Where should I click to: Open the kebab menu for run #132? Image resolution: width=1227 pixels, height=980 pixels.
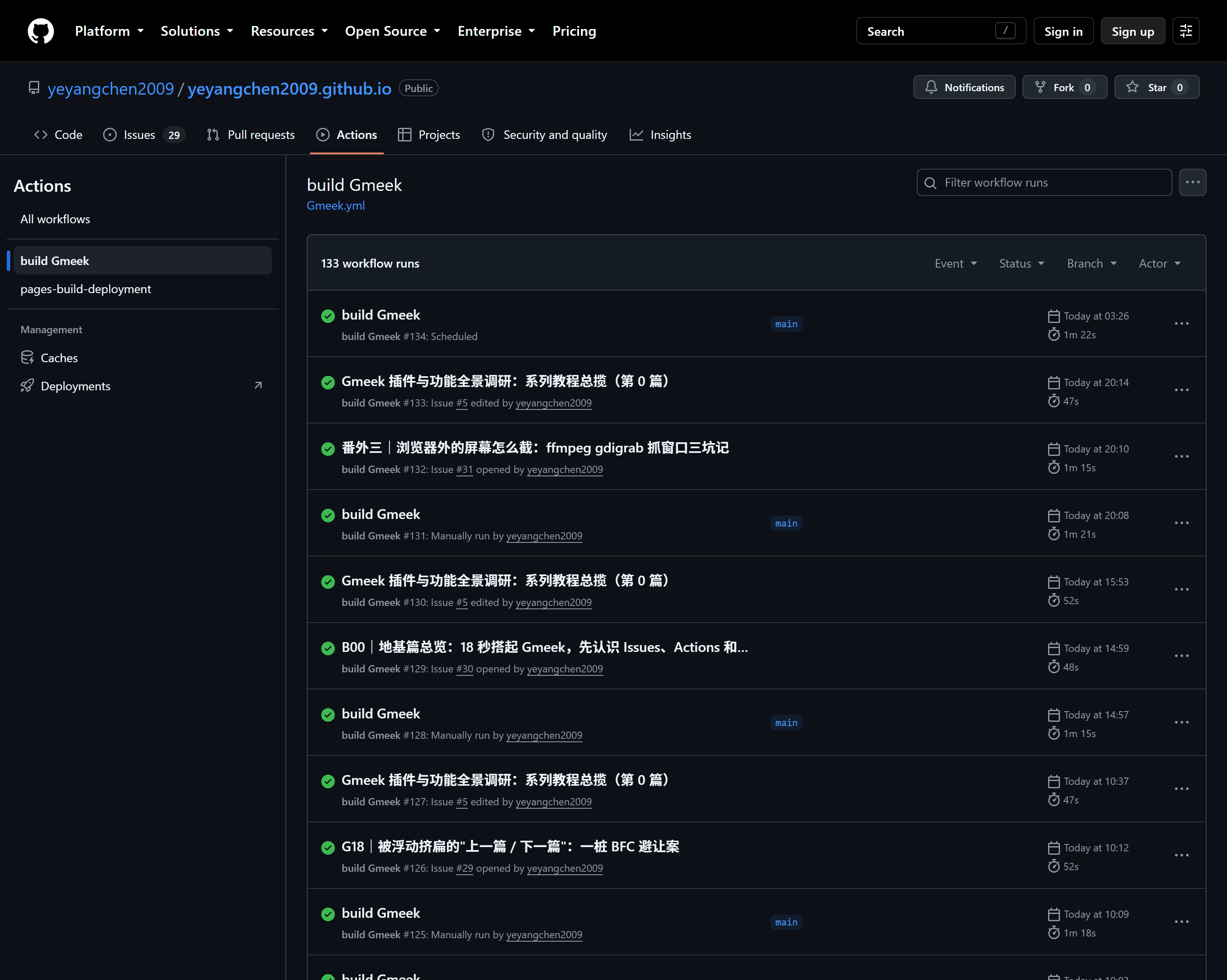[x=1181, y=456]
